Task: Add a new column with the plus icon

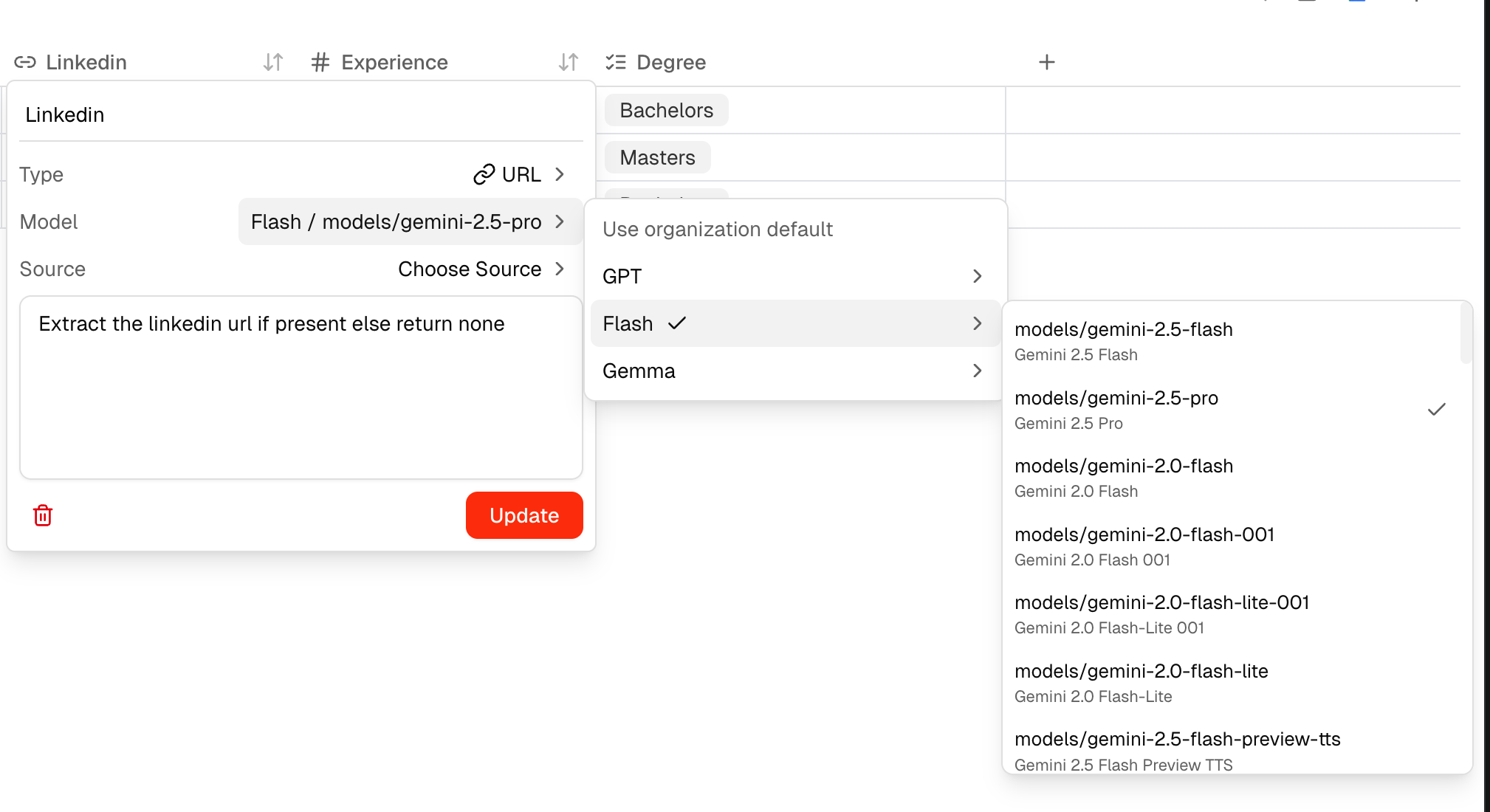Action: coord(1046,62)
